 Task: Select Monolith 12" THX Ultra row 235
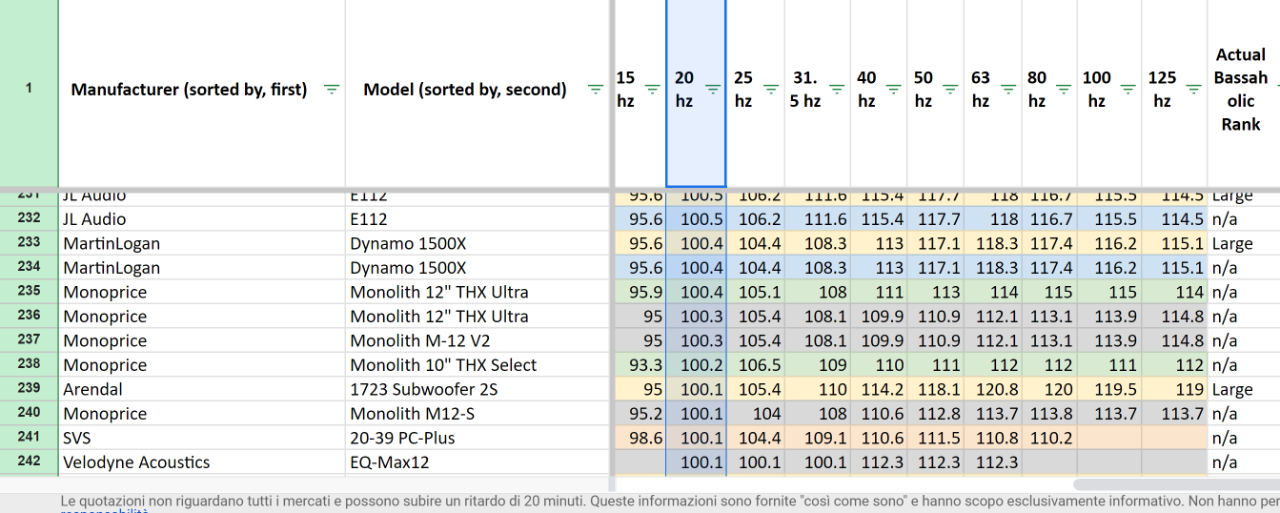pyautogui.click(x=477, y=292)
